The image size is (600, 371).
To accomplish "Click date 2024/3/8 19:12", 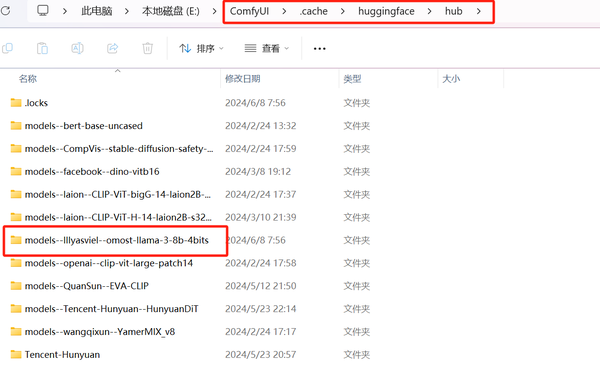I will (258, 172).
